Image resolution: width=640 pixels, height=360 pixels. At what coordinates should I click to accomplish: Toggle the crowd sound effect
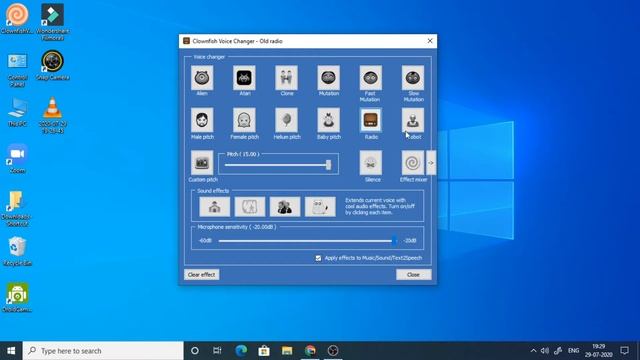coord(285,207)
